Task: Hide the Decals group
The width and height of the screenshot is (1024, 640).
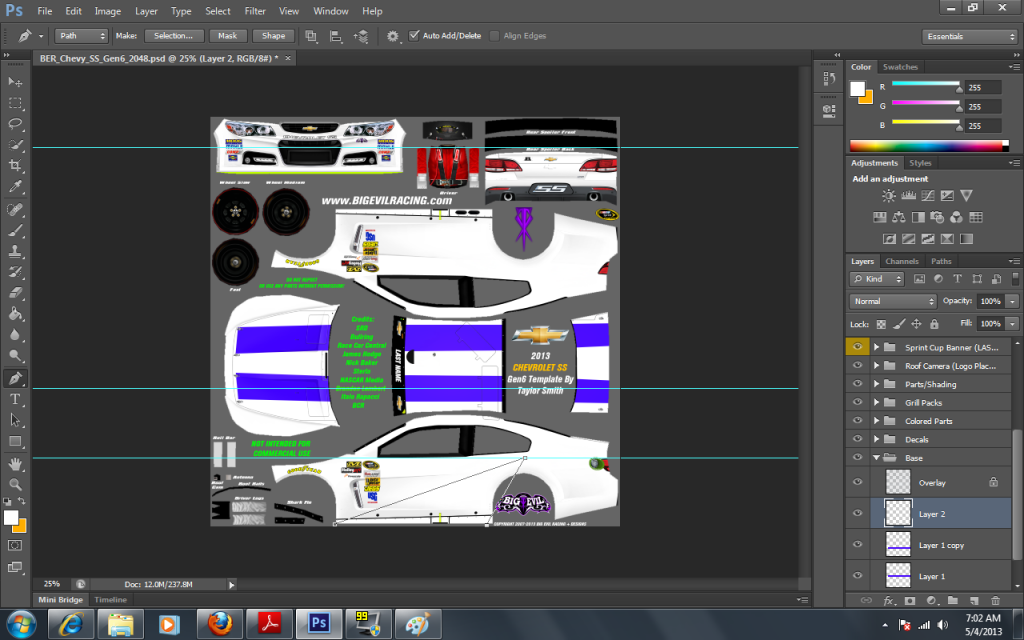Action: (x=857, y=439)
